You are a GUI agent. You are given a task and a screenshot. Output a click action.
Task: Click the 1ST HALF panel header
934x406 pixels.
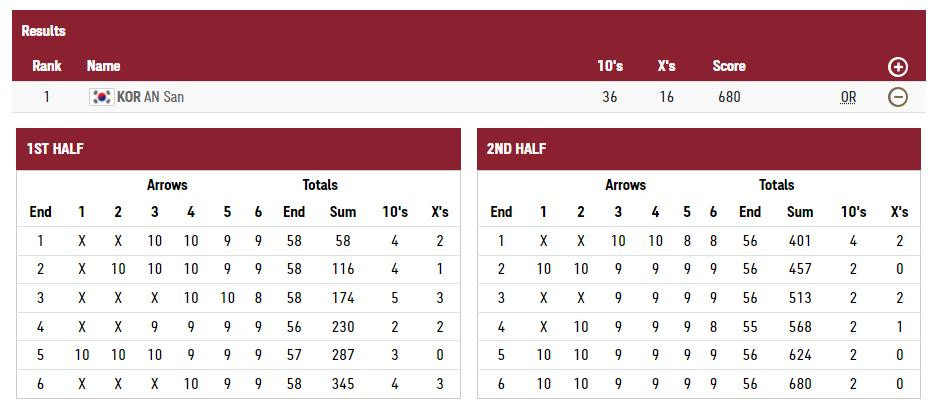click(x=238, y=149)
